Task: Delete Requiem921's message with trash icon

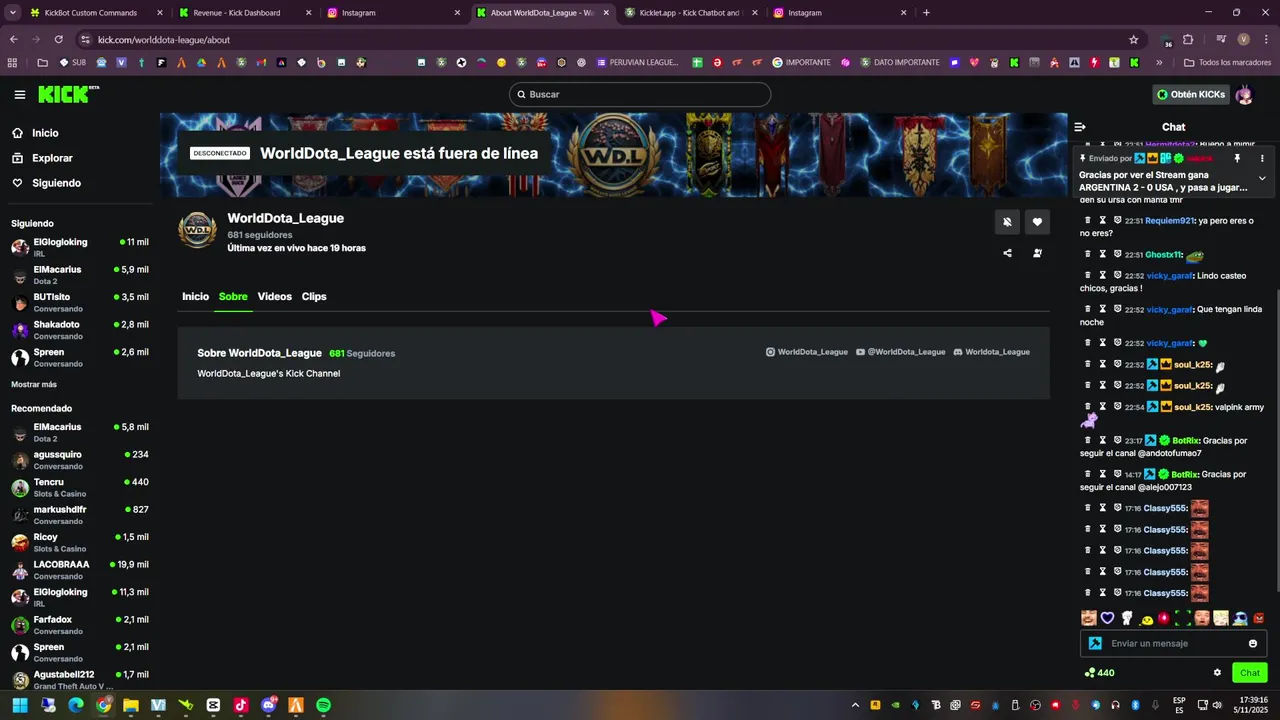Action: (1087, 220)
